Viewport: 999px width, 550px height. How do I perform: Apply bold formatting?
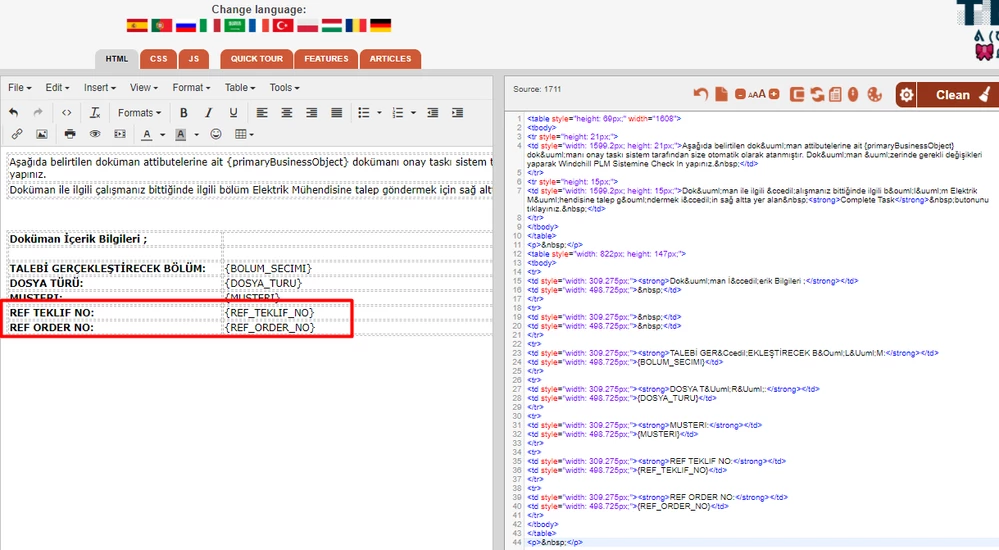pos(183,113)
